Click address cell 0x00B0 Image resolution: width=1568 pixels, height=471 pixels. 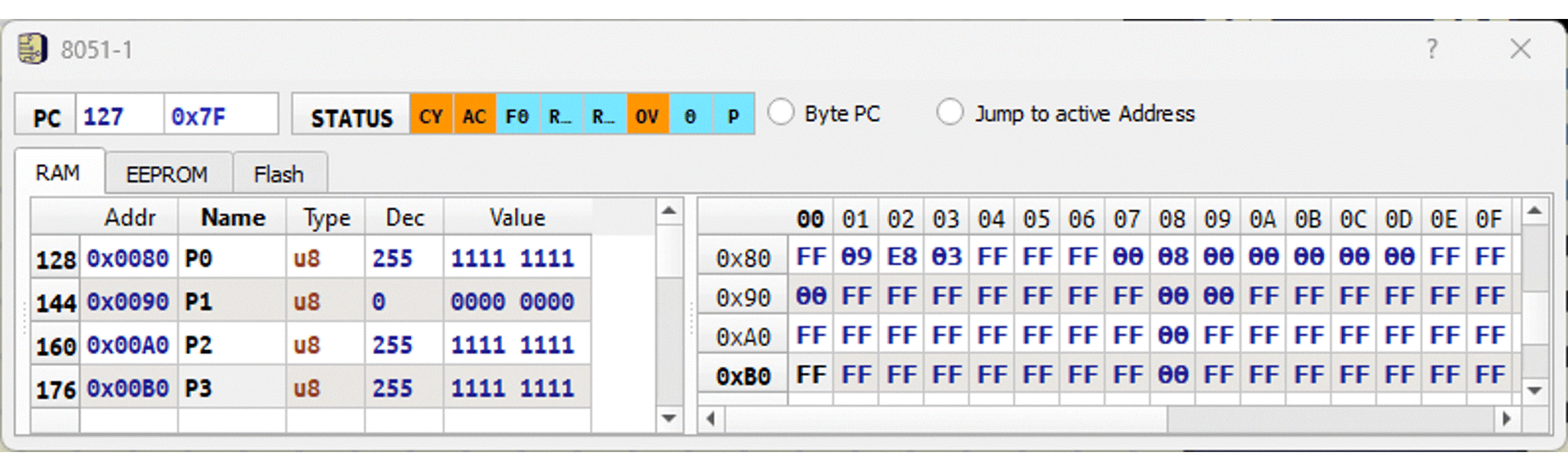pos(128,388)
